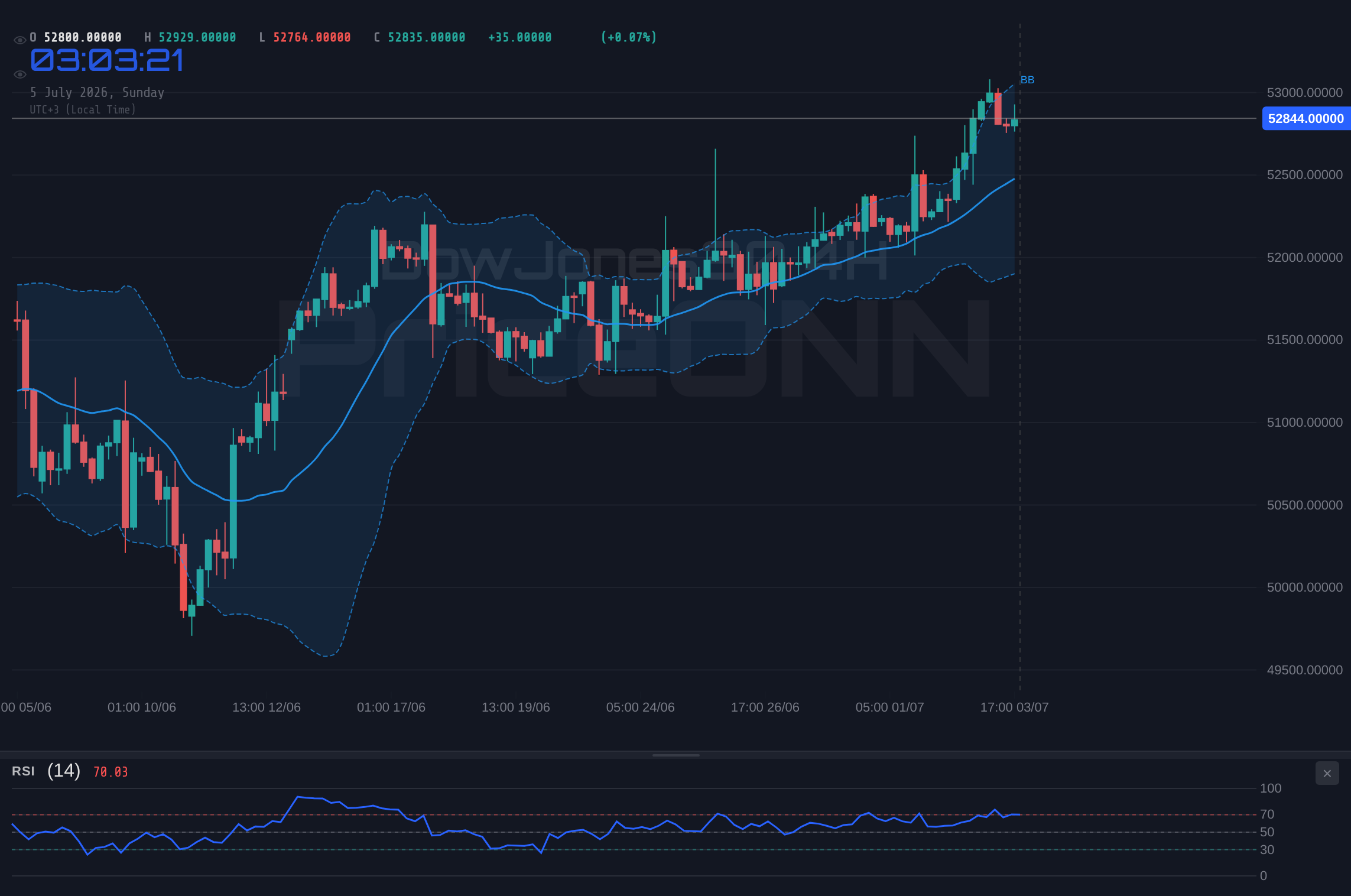The height and width of the screenshot is (896, 1351).
Task: Click the 49500.00000 price axis label
Action: coord(1305,670)
